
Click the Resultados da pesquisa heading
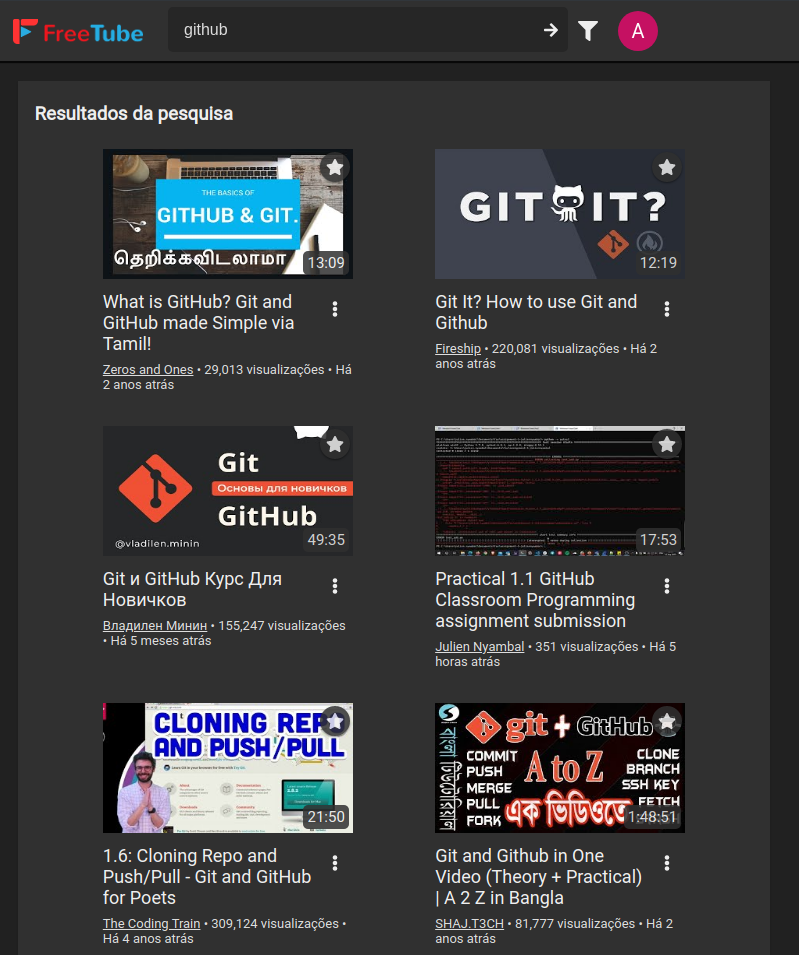(x=134, y=114)
